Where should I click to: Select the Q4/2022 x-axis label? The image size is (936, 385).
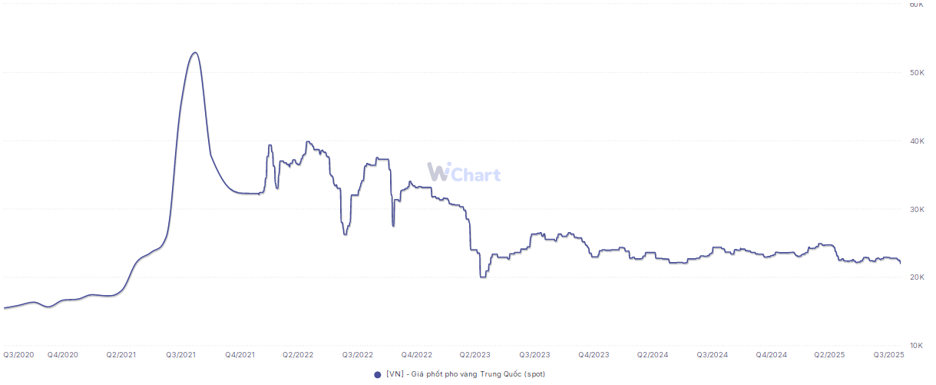click(416, 354)
